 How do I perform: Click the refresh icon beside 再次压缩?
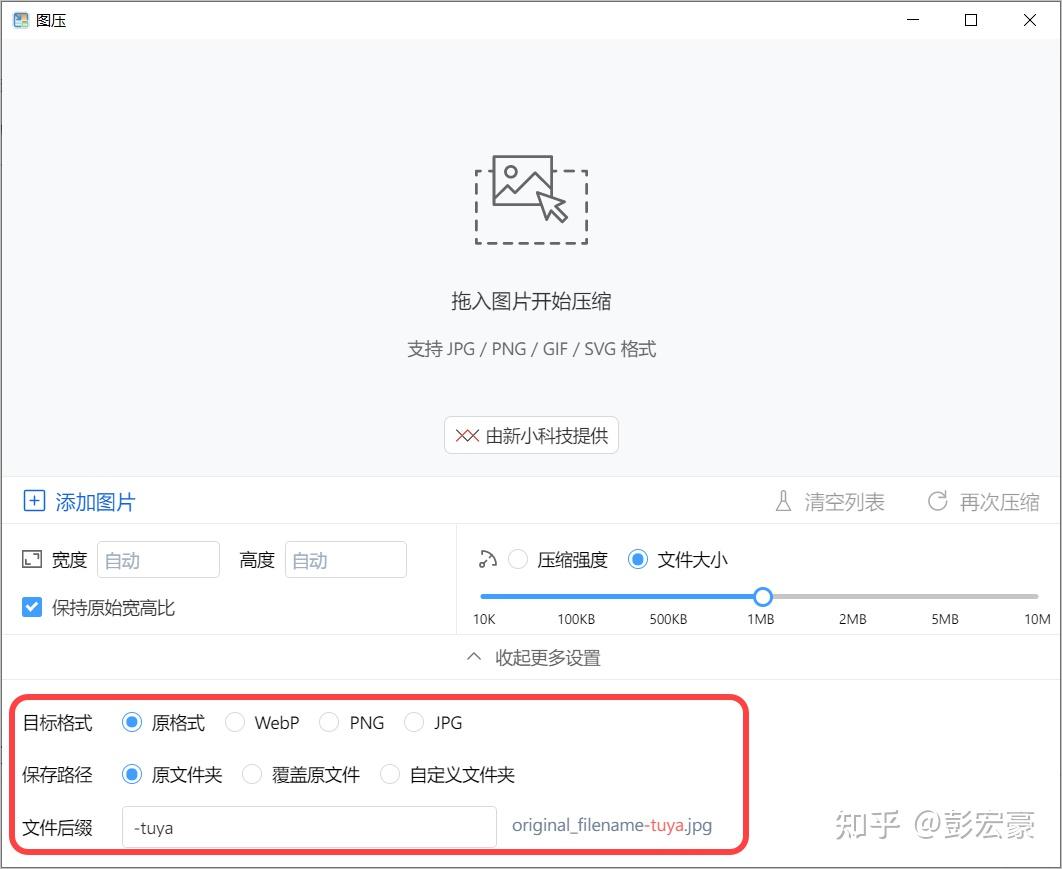point(936,501)
